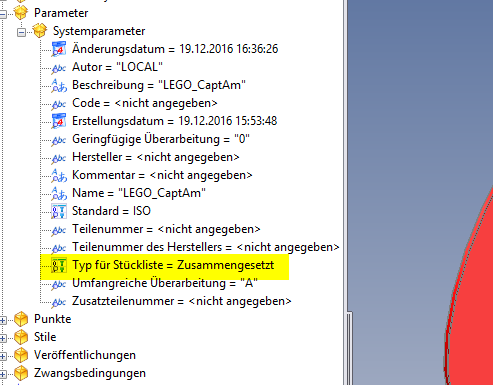Select the Name = "LEGO_CaptAm" parameter
The image size is (493, 385).
[x=139, y=193]
